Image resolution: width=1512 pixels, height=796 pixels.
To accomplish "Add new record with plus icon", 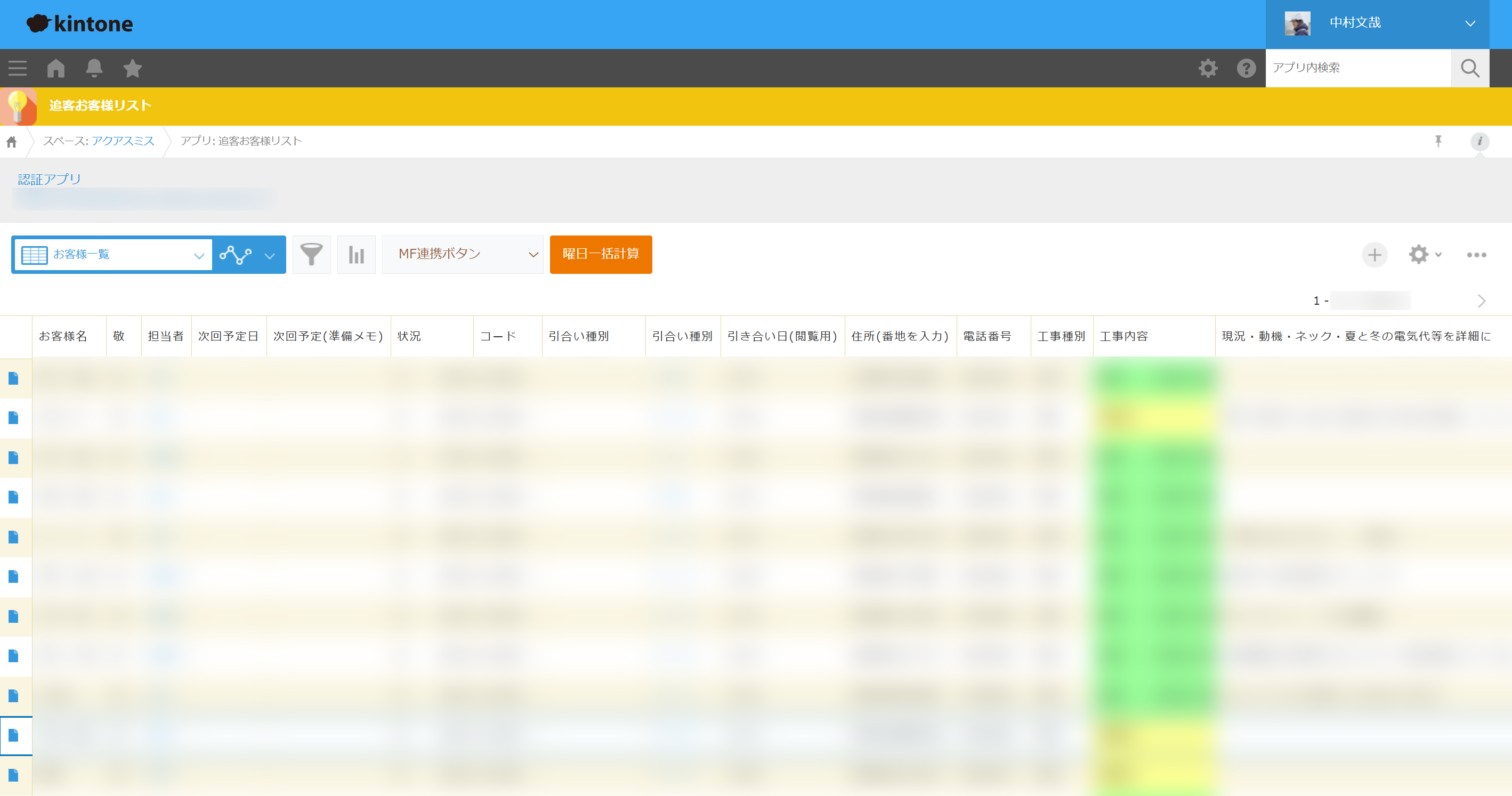I will coord(1374,255).
